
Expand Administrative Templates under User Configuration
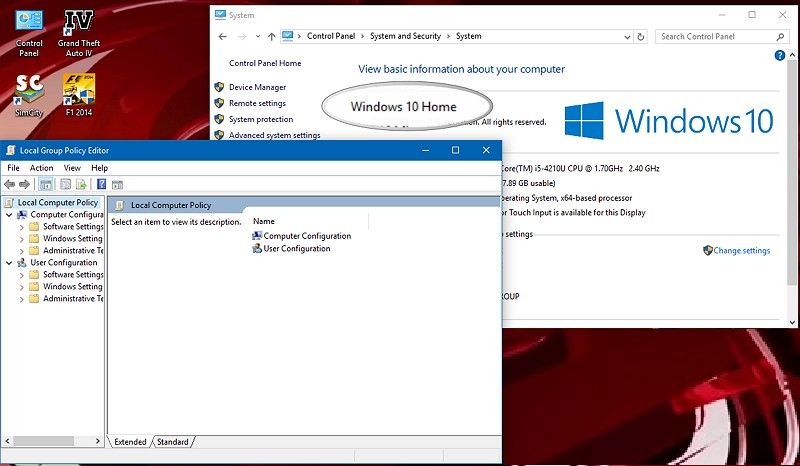pos(21,300)
